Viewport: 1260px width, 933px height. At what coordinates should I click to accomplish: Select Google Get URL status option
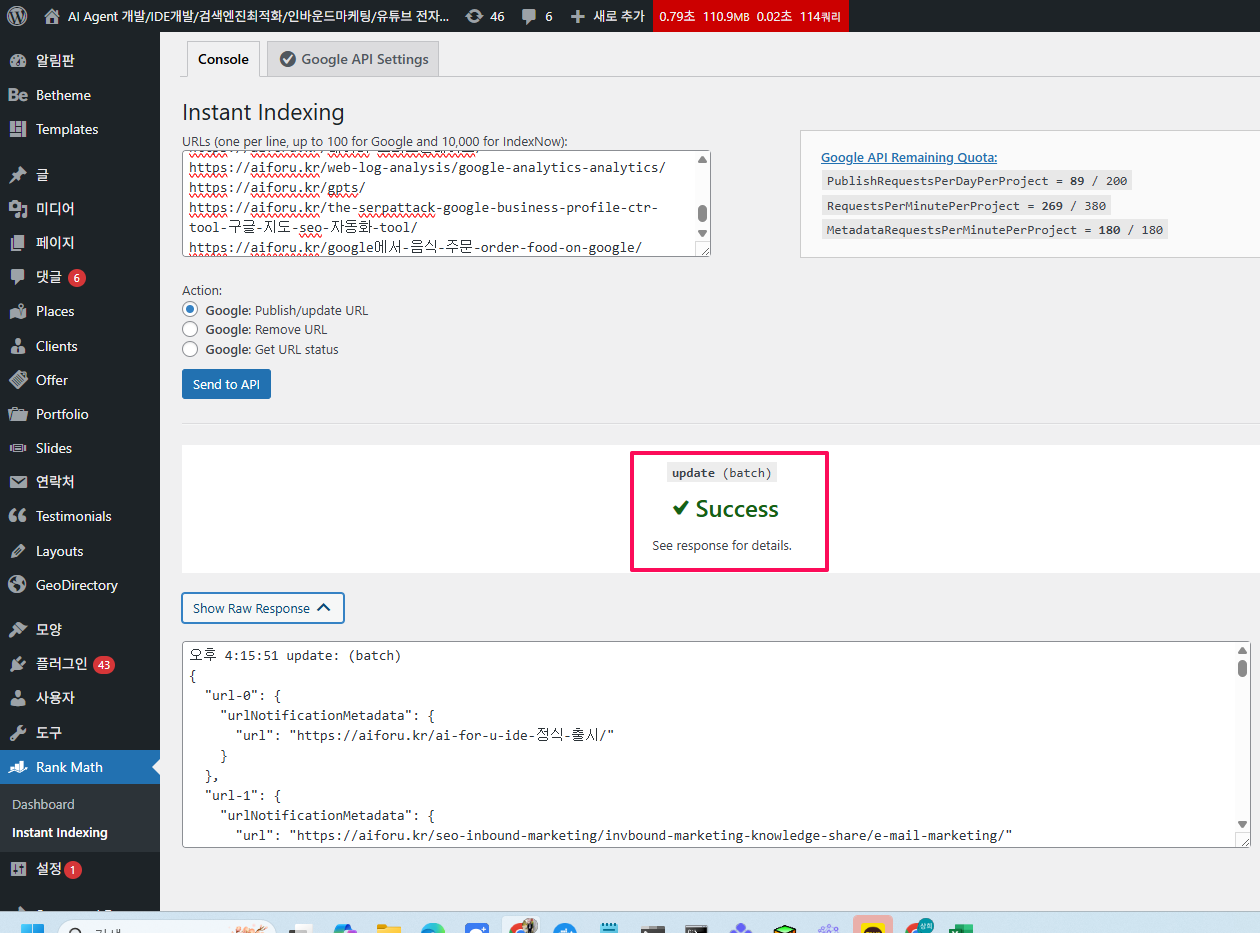pos(190,349)
